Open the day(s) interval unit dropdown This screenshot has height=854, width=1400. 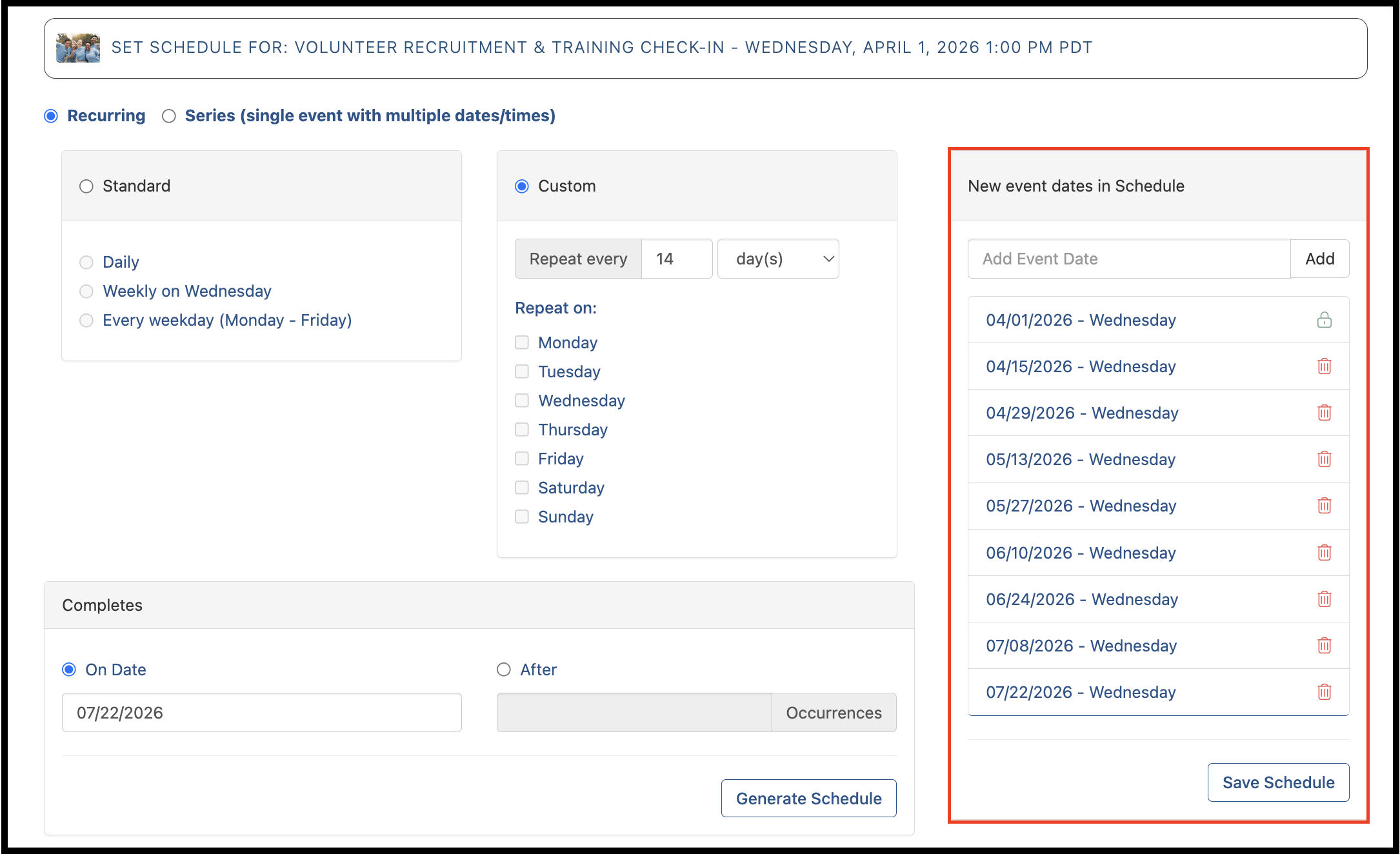click(x=778, y=259)
